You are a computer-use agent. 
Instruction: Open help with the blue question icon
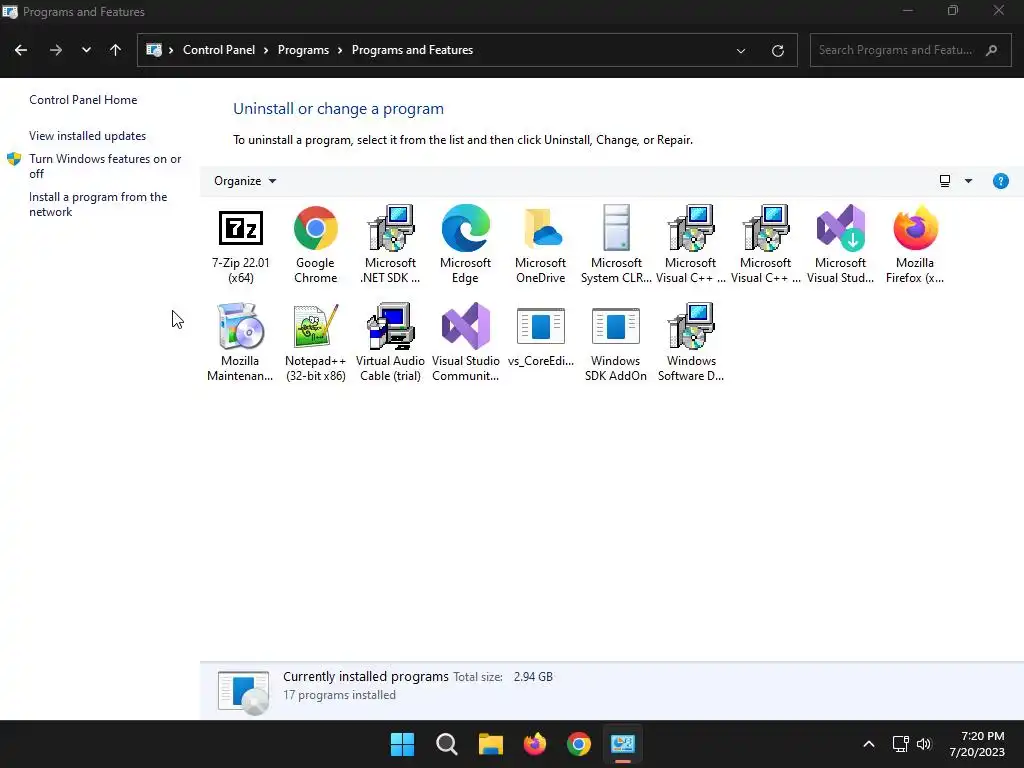tap(1000, 181)
